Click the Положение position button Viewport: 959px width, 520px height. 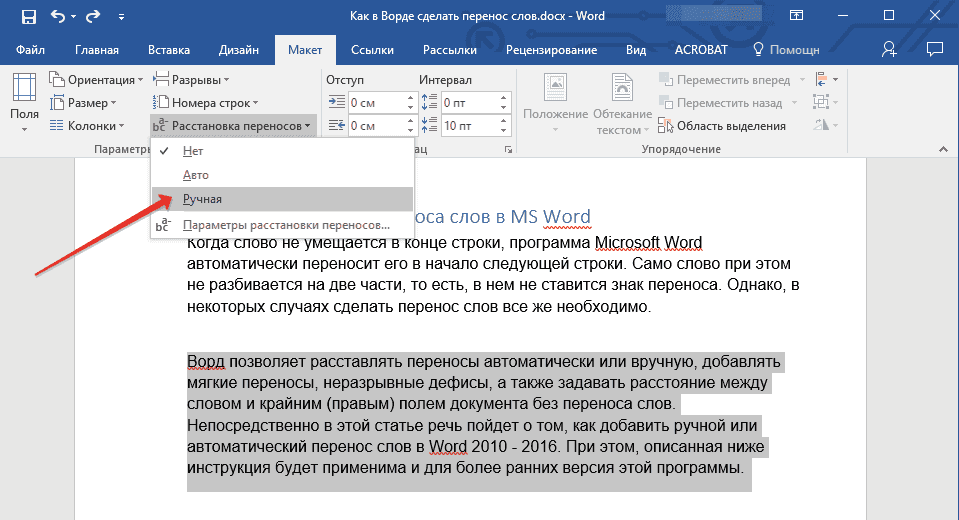pos(555,102)
